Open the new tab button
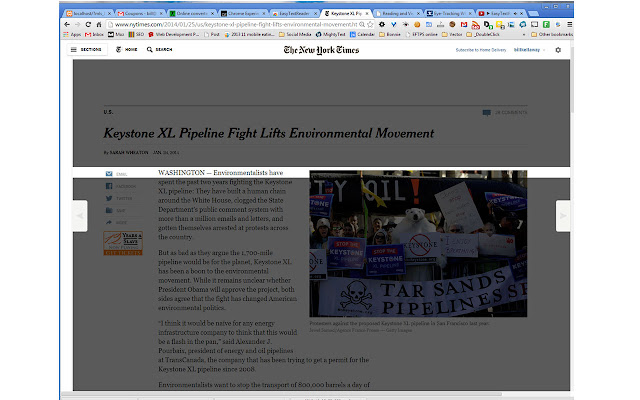 [533, 13]
